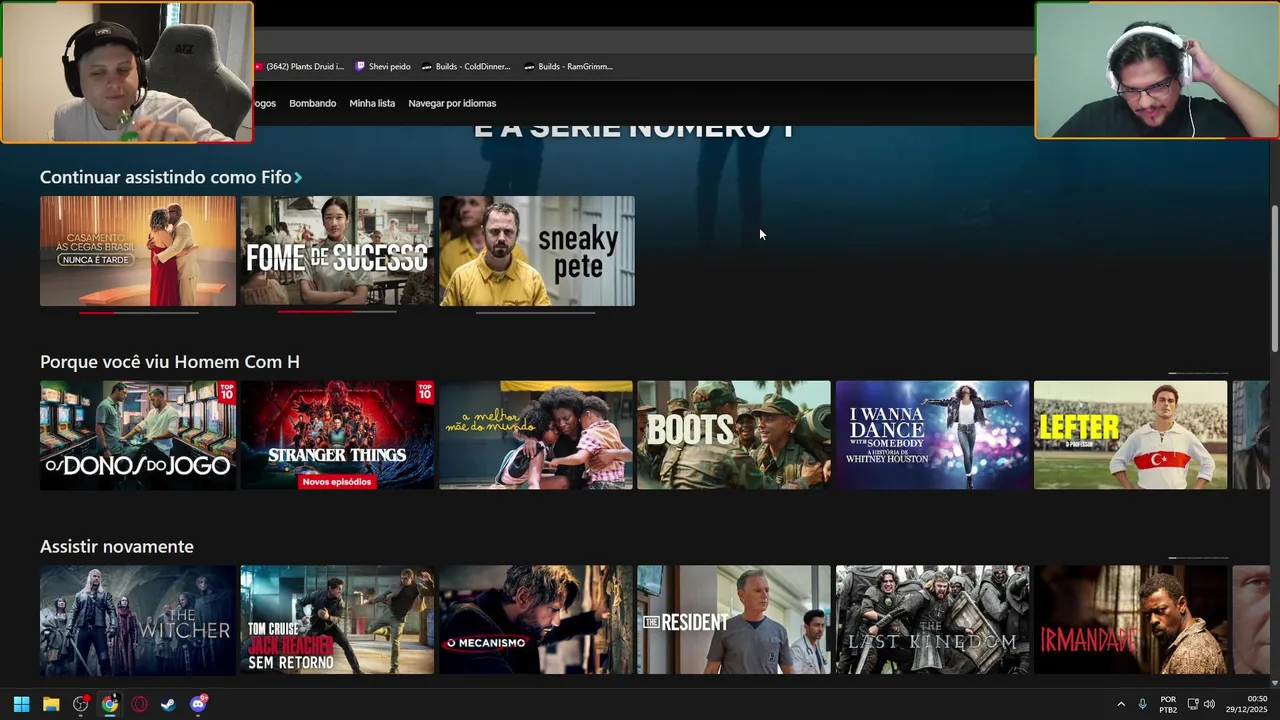Click the Novos episódios badge on Stranger Things
Viewport: 1280px width, 720px height.
pyautogui.click(x=337, y=482)
